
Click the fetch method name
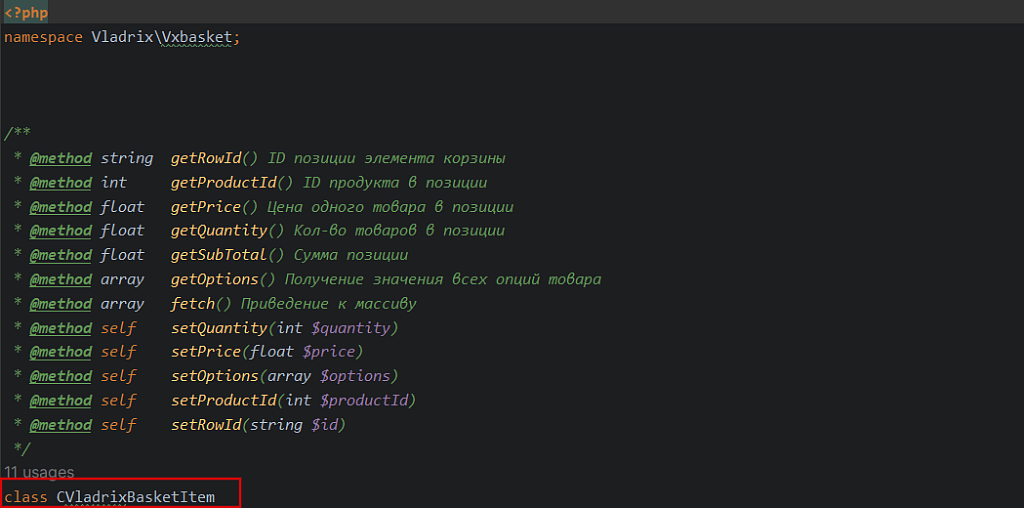click(x=193, y=303)
